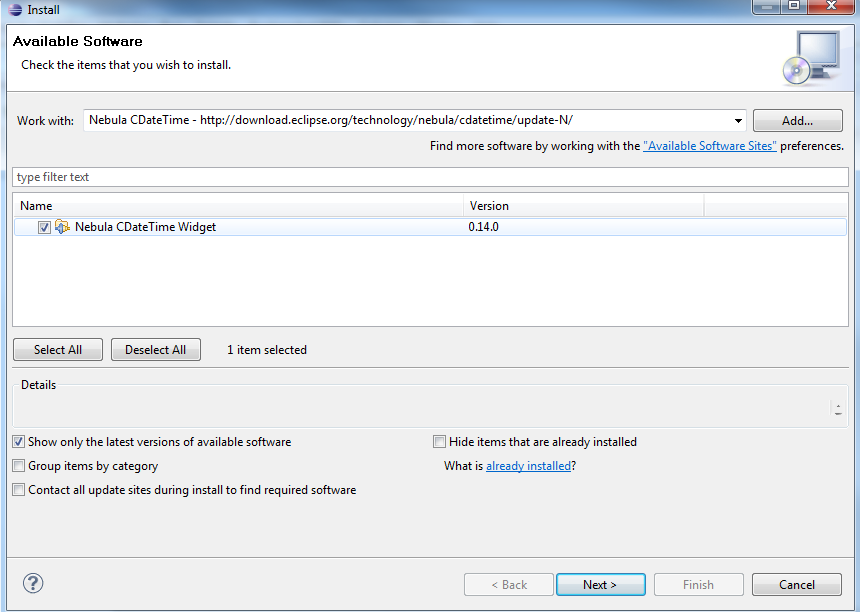Enable Group items by category

tap(19, 466)
